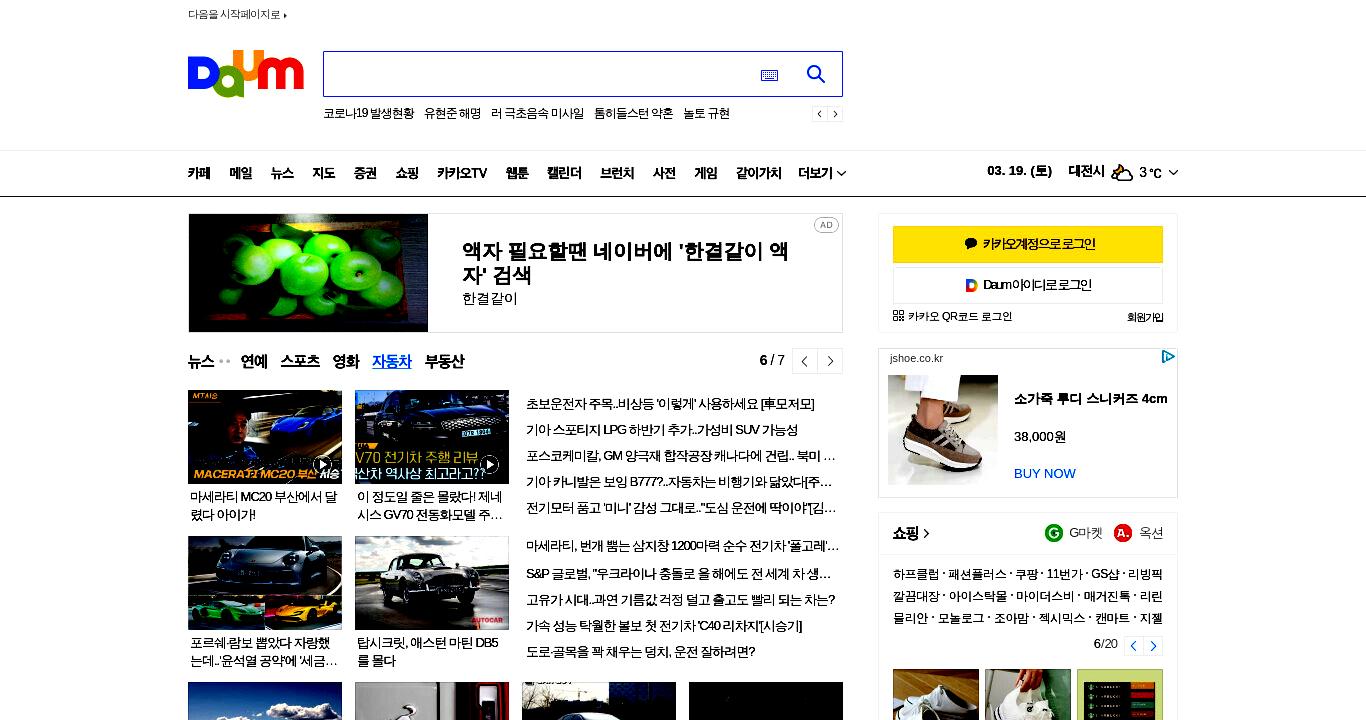Open 사전 menu item
The height and width of the screenshot is (720, 1366).
coord(664,173)
